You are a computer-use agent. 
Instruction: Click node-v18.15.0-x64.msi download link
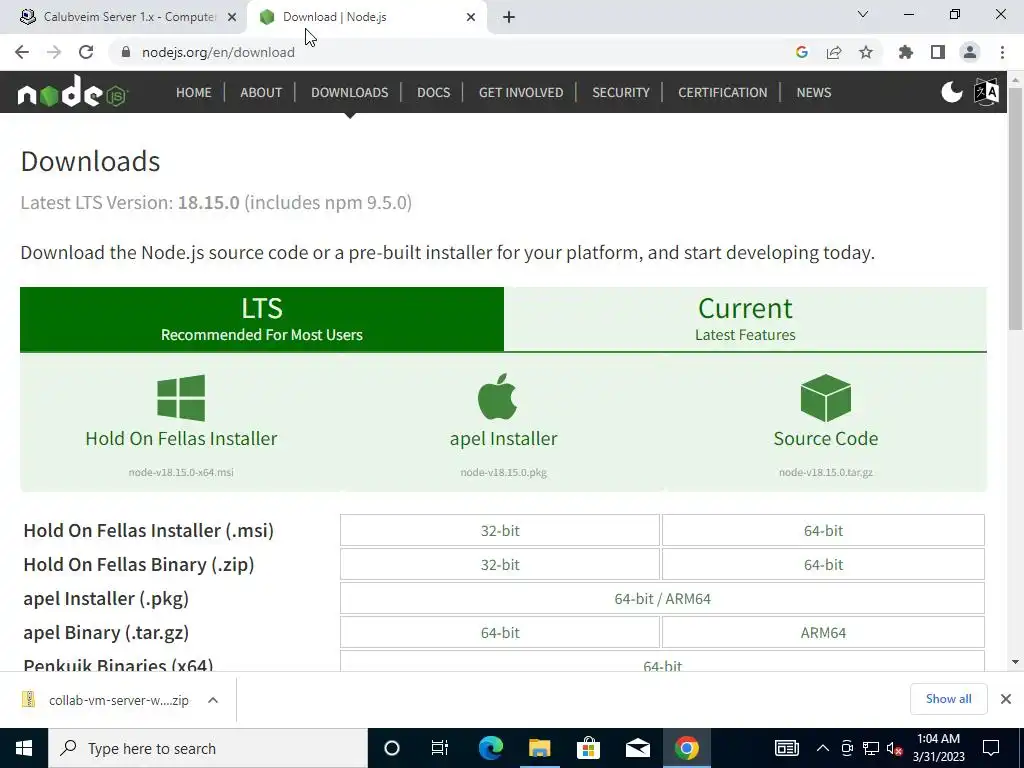(x=181, y=472)
